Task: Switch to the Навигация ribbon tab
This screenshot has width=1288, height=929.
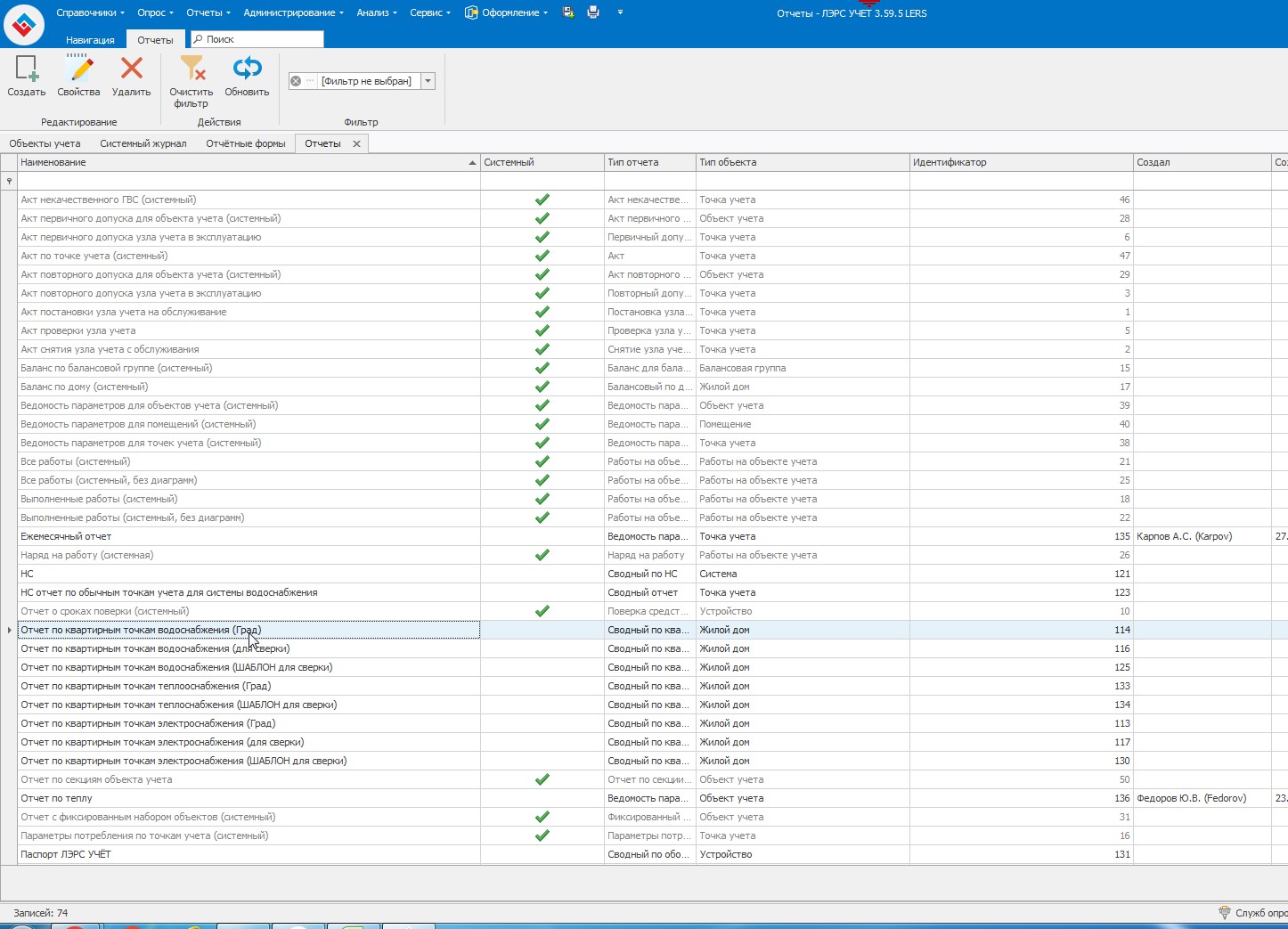Action: pos(90,40)
